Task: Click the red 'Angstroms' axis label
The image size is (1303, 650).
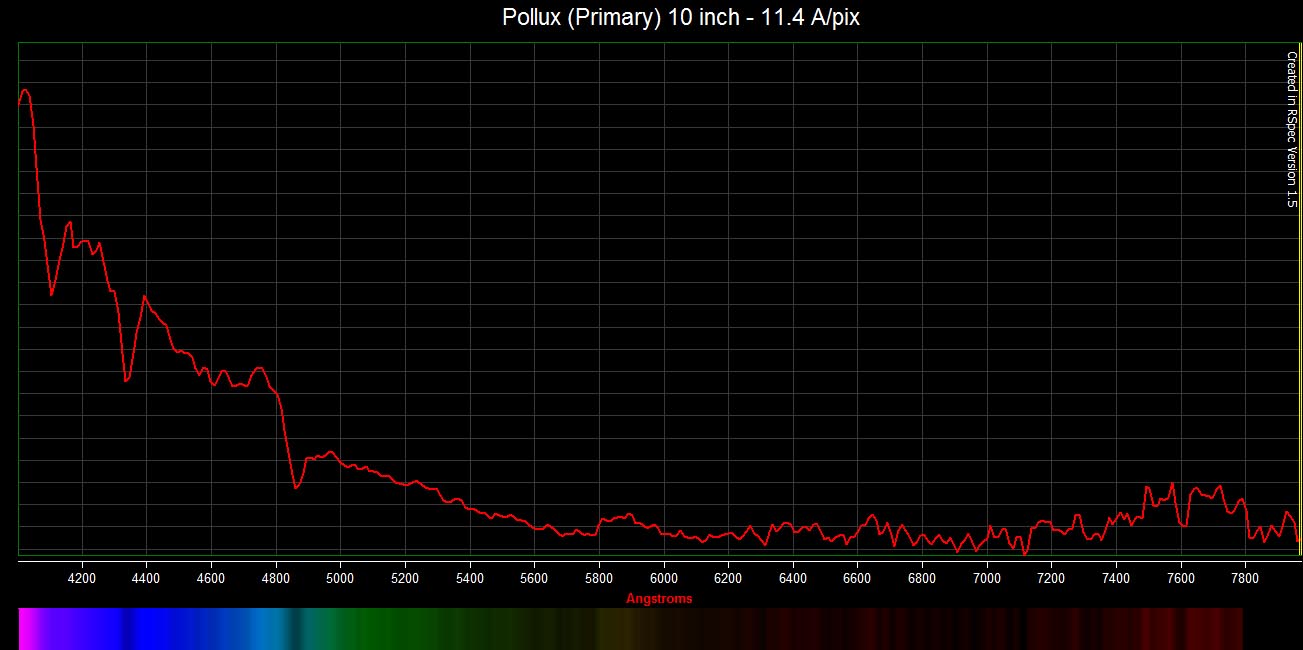Action: (x=658, y=599)
